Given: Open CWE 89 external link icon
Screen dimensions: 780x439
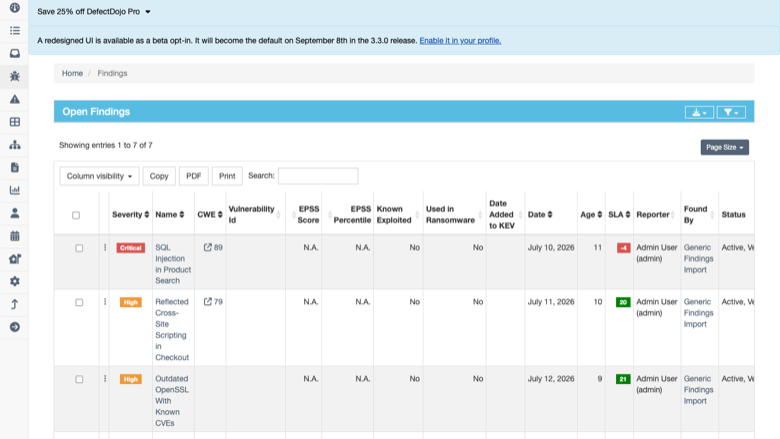Looking at the screenshot, I should pos(207,247).
